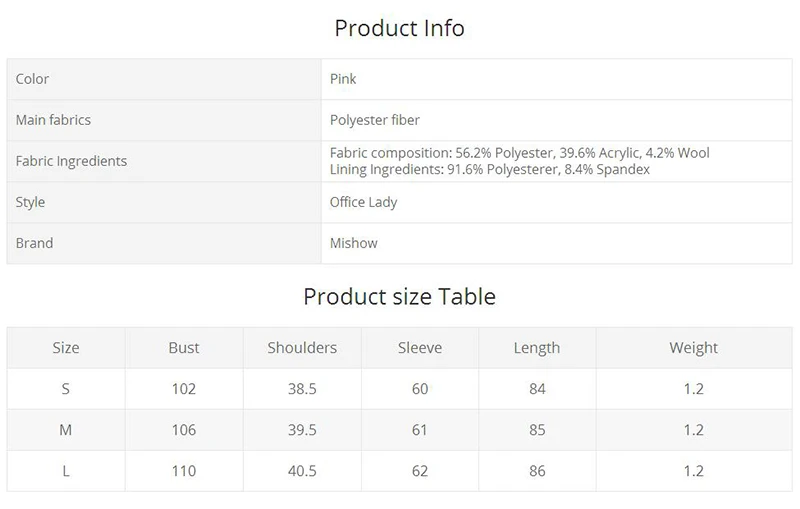Select the size S row label
800x509 pixels.
[x=66, y=389]
